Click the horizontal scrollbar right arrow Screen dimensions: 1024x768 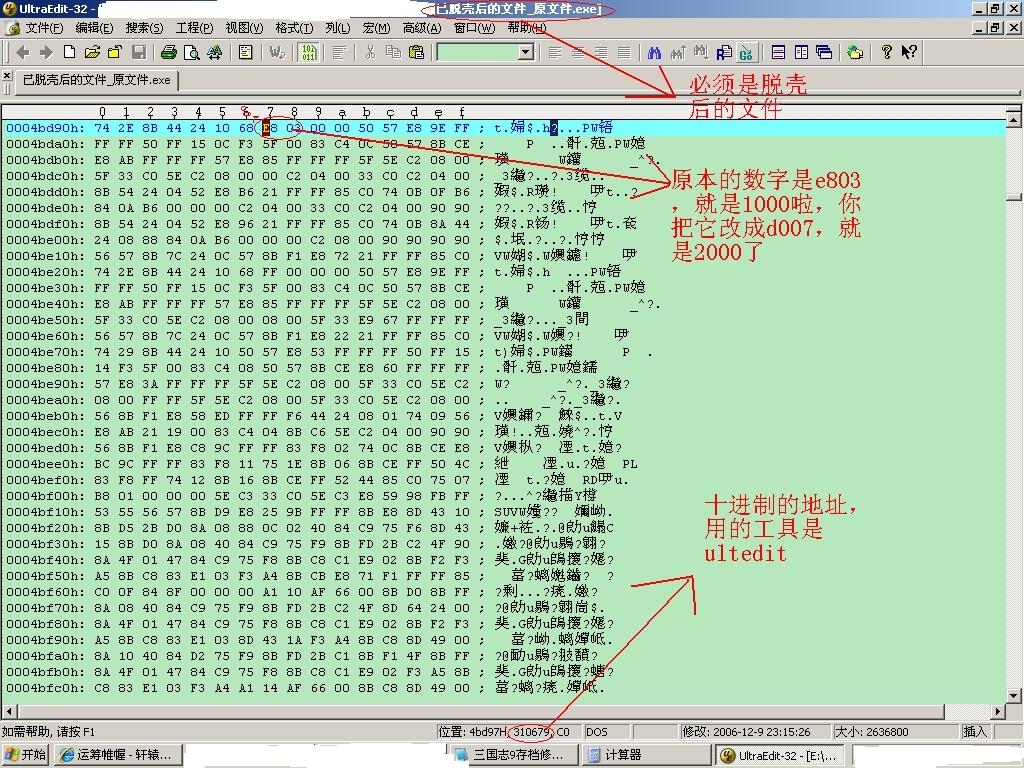tap(998, 711)
